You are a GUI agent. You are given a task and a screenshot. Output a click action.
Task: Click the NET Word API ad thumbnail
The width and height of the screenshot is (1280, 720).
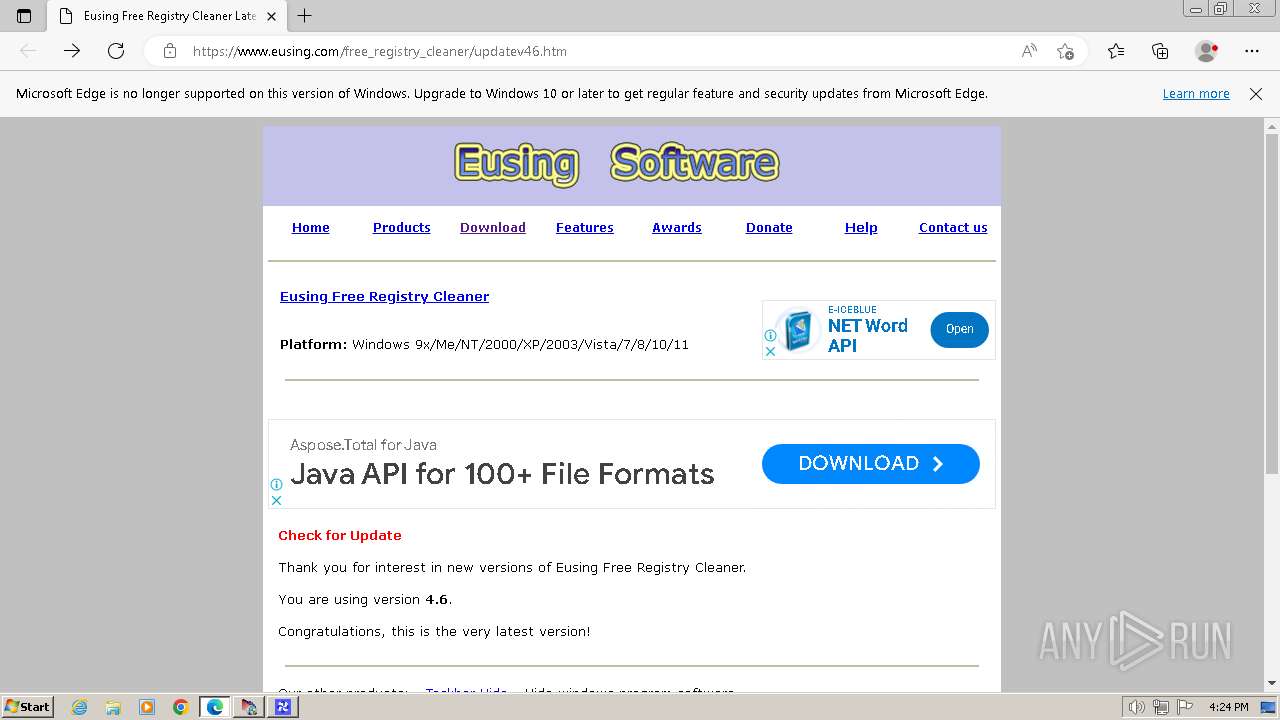pyautogui.click(x=799, y=331)
